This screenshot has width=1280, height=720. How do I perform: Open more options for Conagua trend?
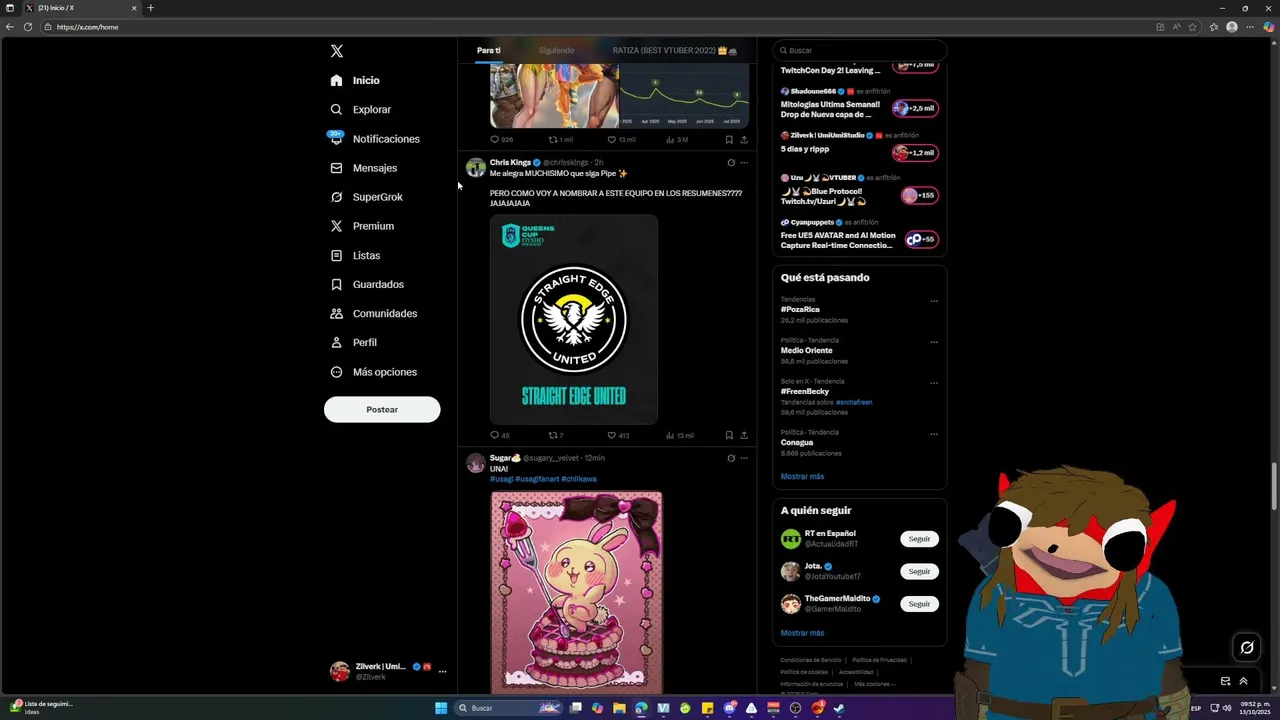pos(934,434)
